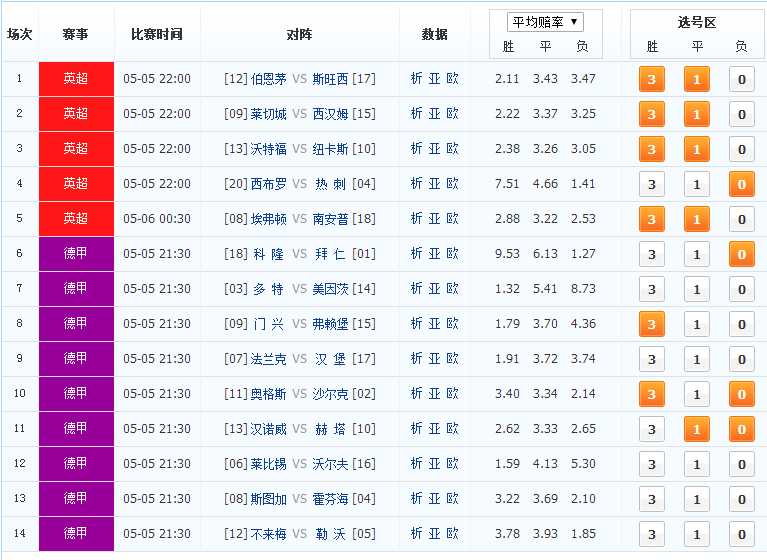Open team link 美因茨
The width and height of the screenshot is (767, 560).
tap(330, 289)
